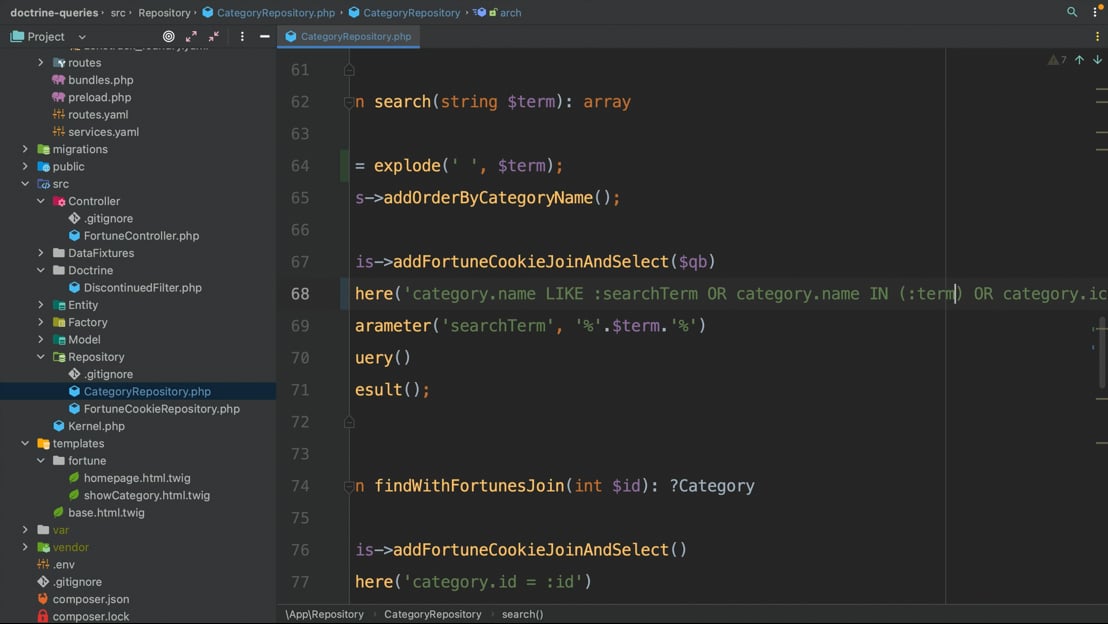Image resolution: width=1108 pixels, height=624 pixels.
Task: Open the .env file in tree
Action: [x=64, y=565]
